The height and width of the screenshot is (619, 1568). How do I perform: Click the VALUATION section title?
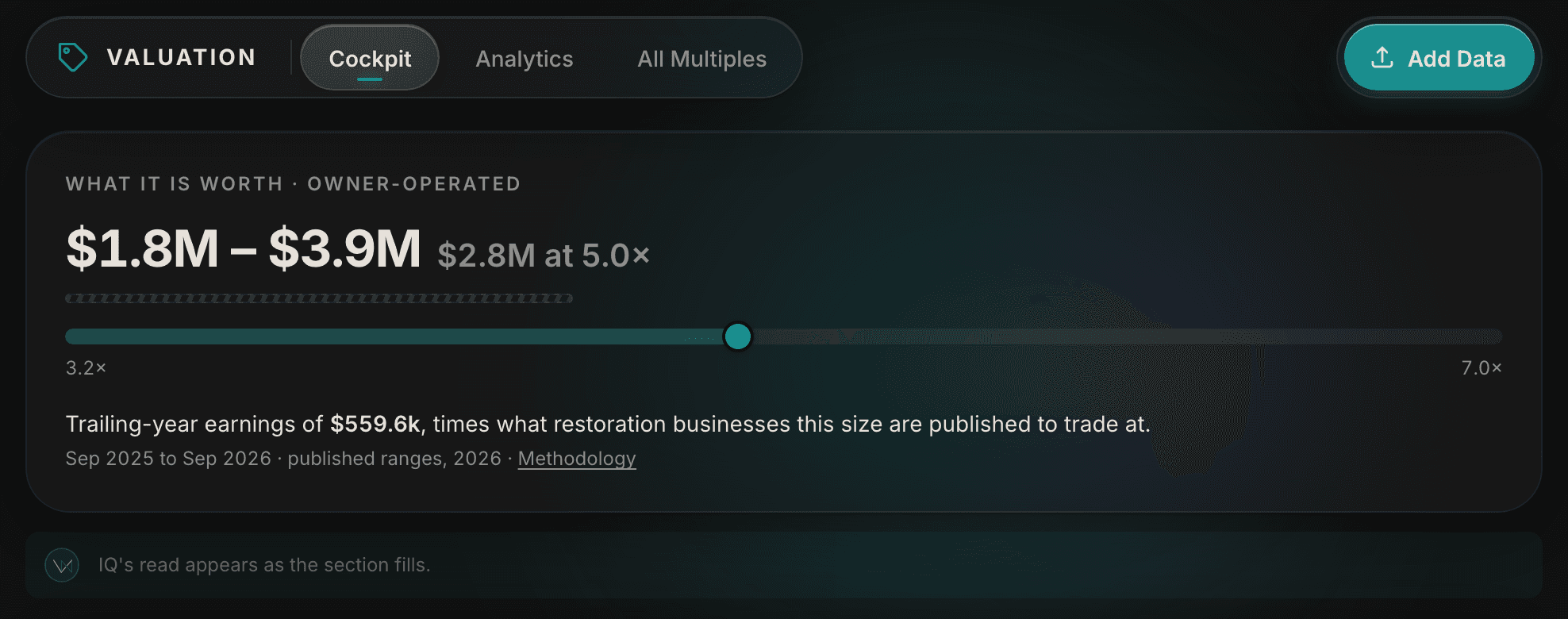click(x=181, y=57)
